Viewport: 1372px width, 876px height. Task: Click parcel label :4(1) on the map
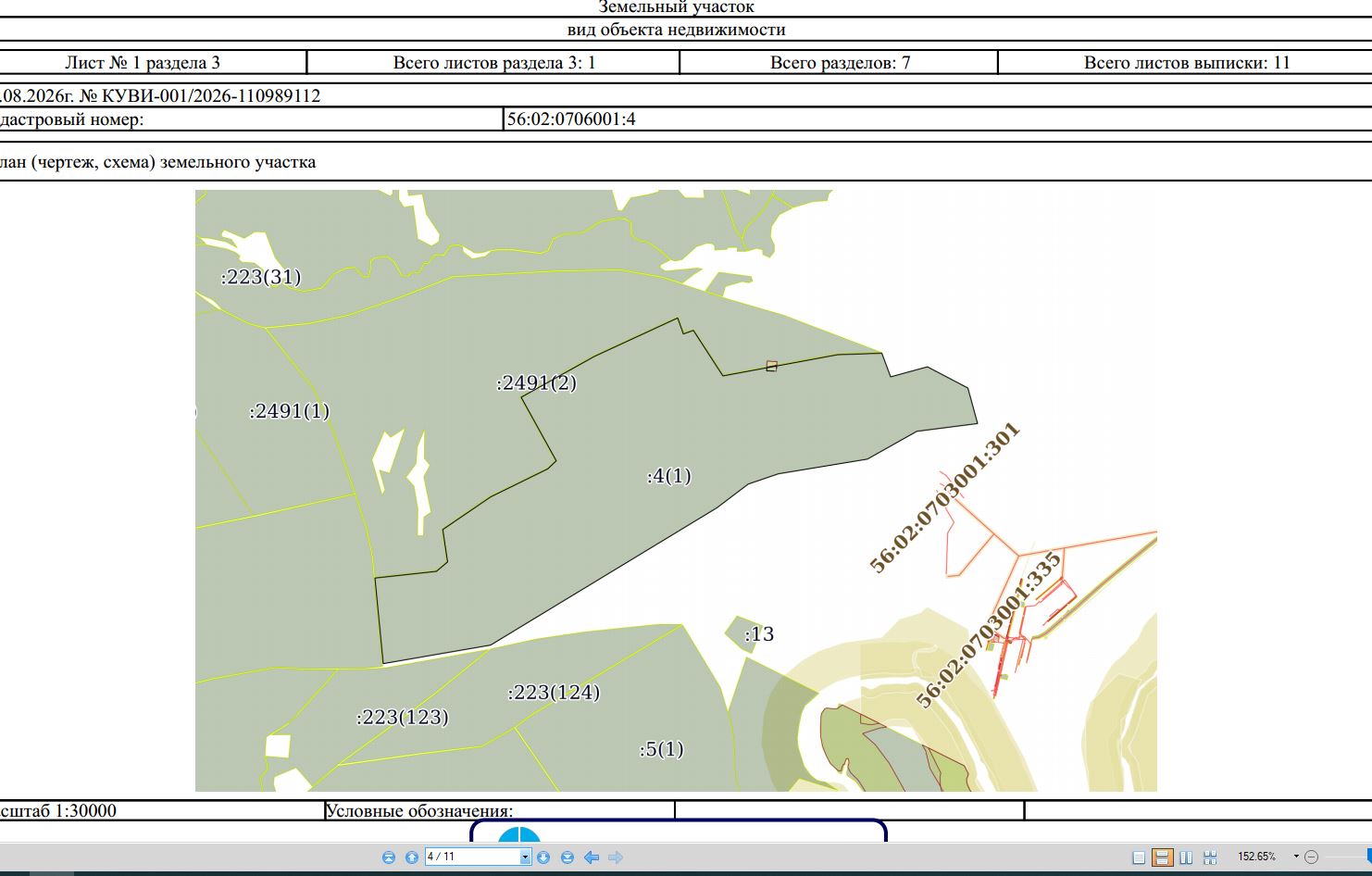[x=668, y=476]
